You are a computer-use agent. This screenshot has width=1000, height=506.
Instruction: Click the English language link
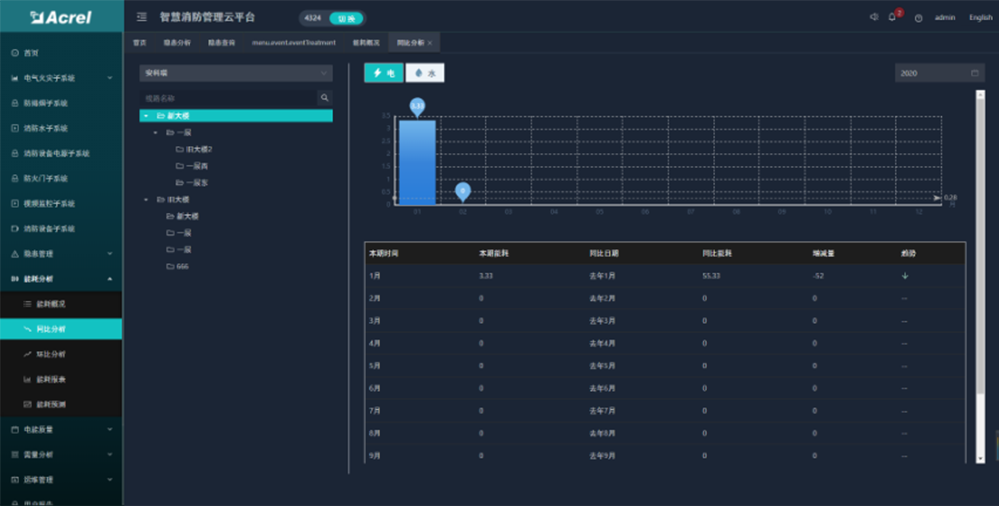coord(980,17)
